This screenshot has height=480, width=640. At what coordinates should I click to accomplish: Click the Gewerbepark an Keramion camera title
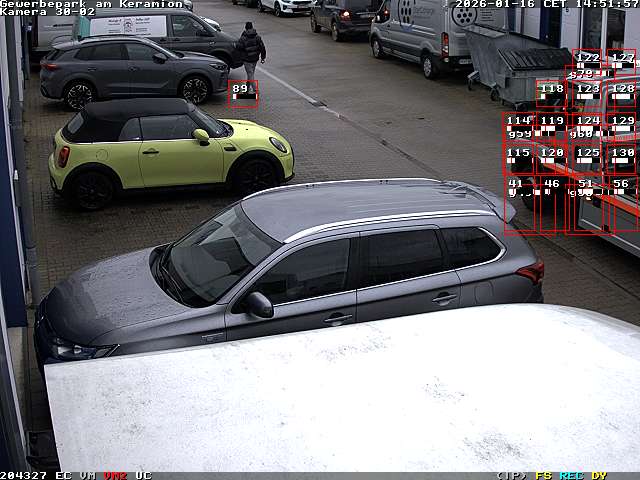pyautogui.click(x=91, y=4)
